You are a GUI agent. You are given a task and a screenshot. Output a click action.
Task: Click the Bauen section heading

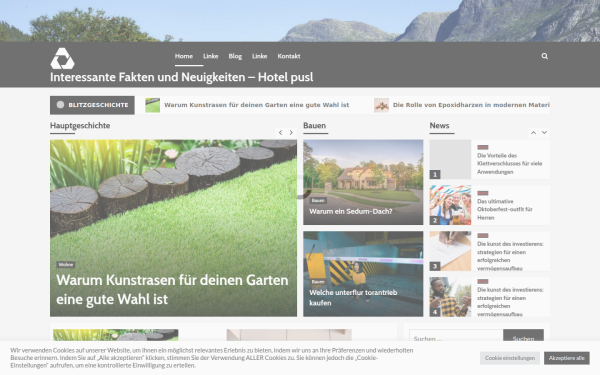315,126
